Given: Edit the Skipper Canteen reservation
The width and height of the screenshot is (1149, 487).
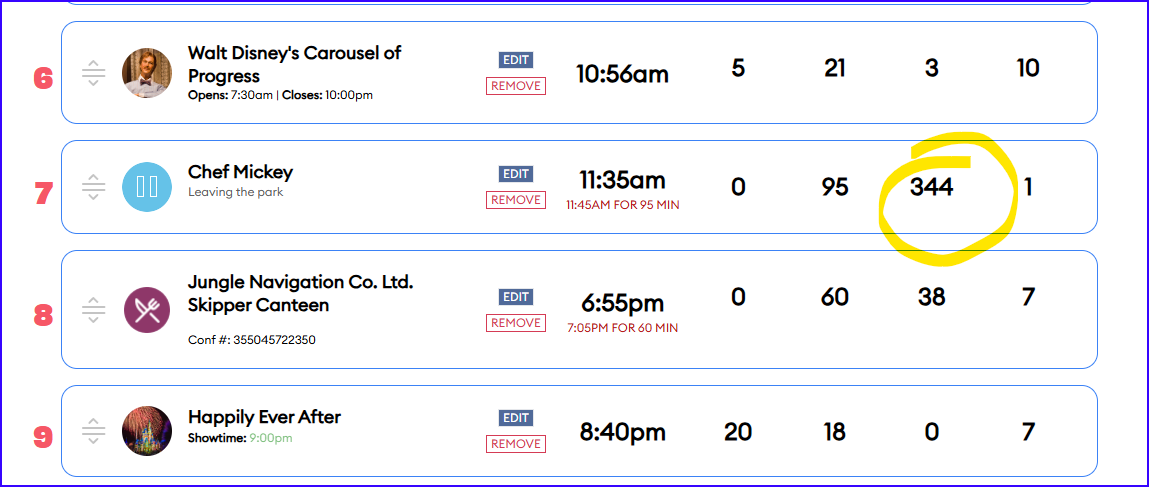Looking at the screenshot, I should (516, 297).
